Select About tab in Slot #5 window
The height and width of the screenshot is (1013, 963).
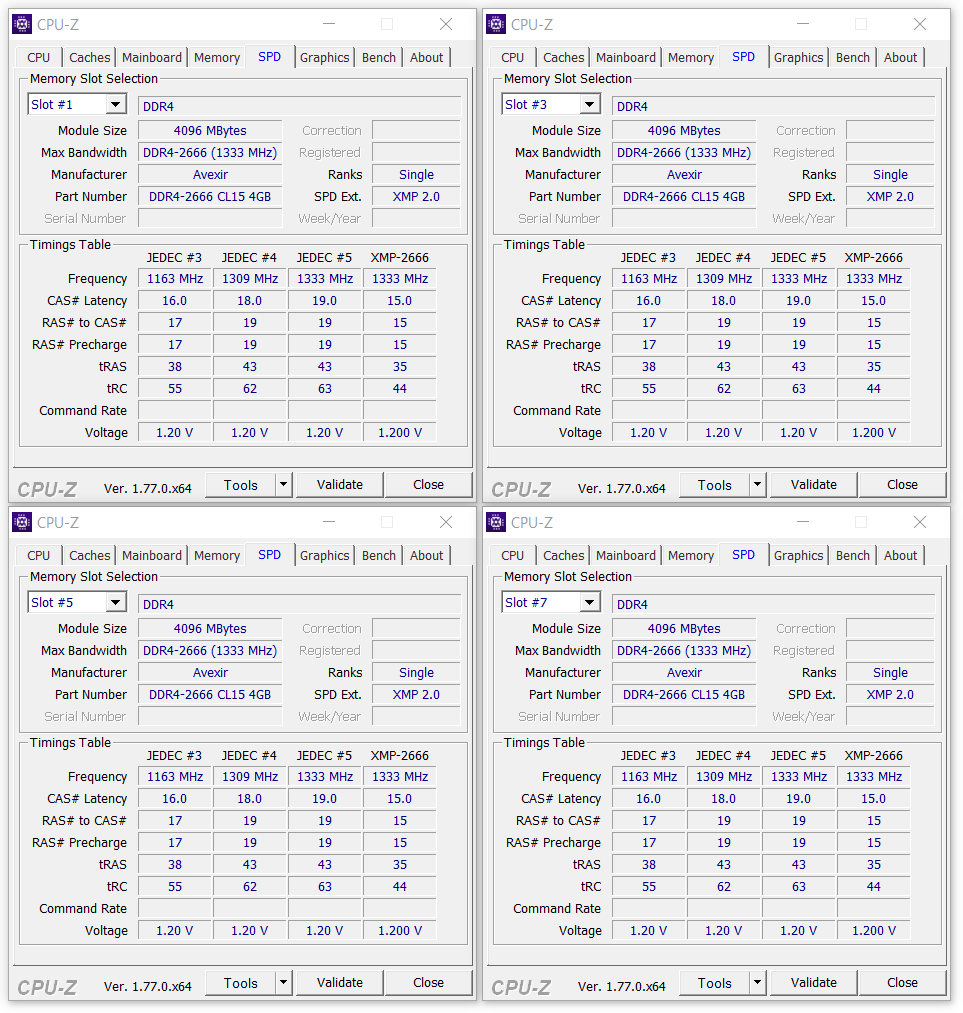(426, 556)
